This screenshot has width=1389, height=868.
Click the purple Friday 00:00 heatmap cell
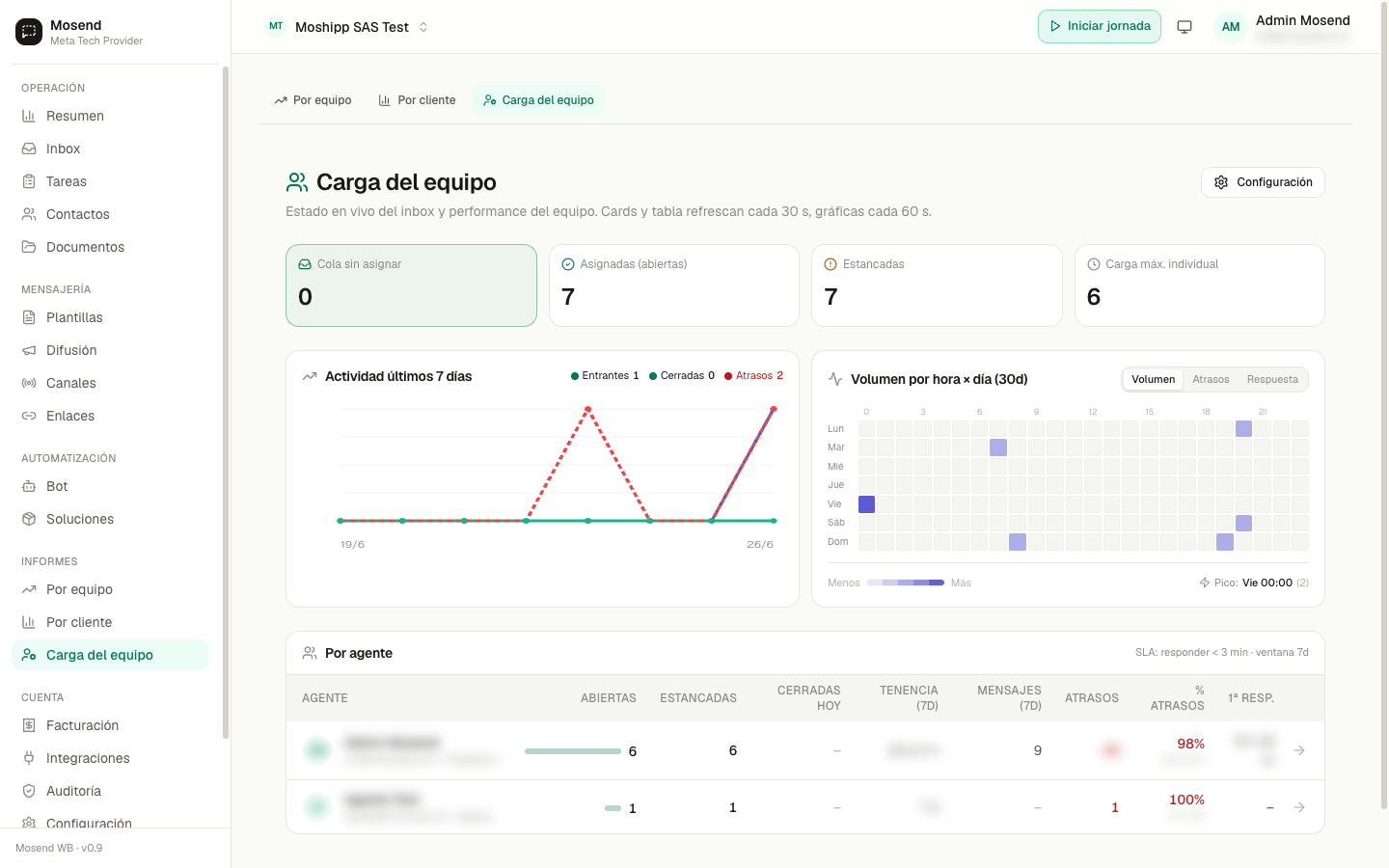pos(866,503)
